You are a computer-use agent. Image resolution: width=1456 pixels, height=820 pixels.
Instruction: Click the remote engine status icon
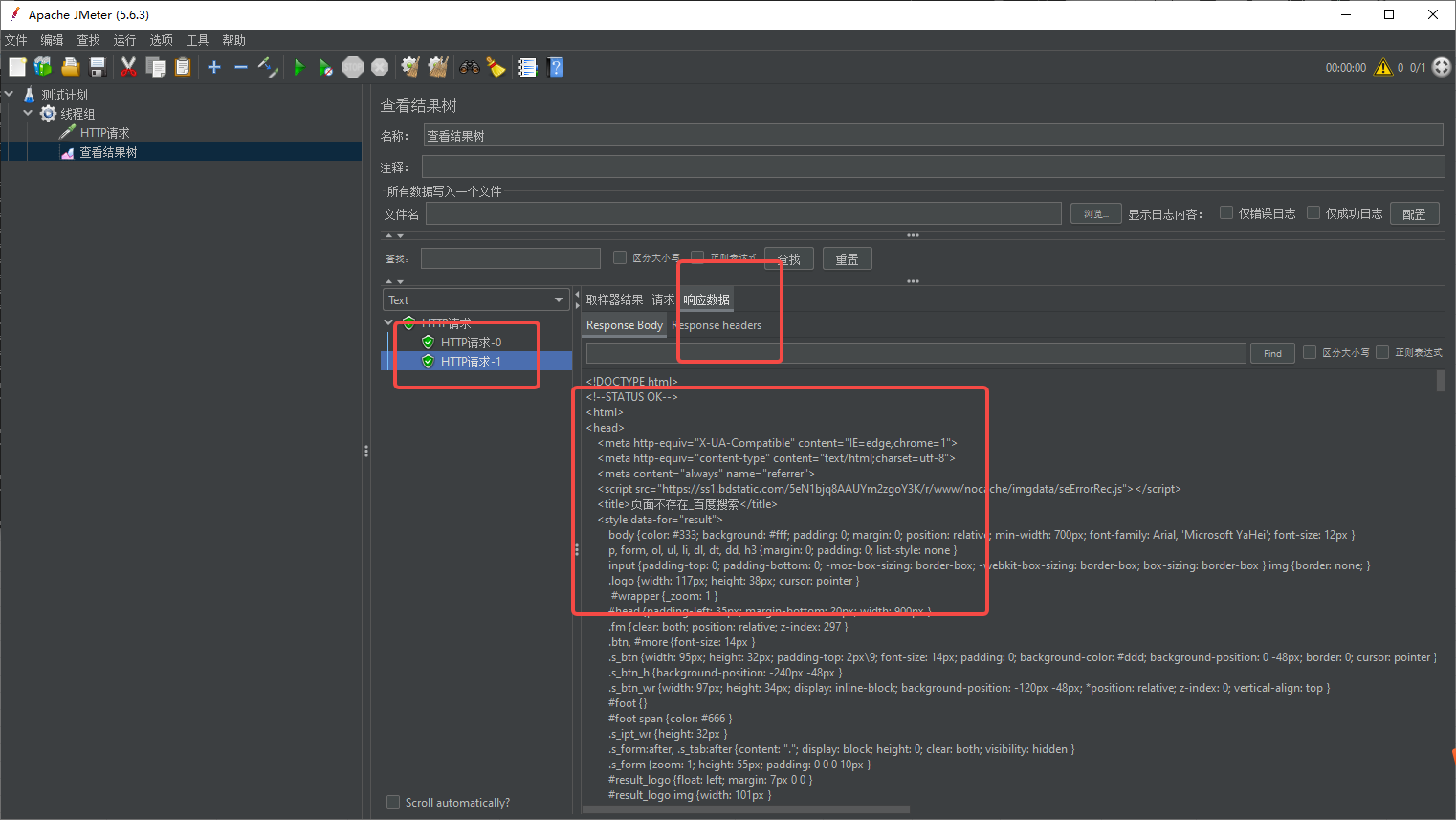pyautogui.click(x=1442, y=67)
